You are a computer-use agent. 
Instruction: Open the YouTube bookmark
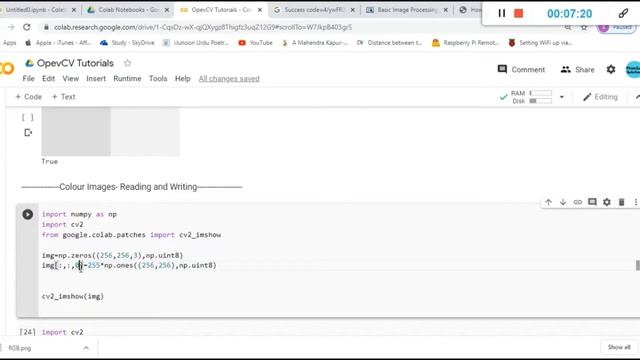click(x=255, y=42)
